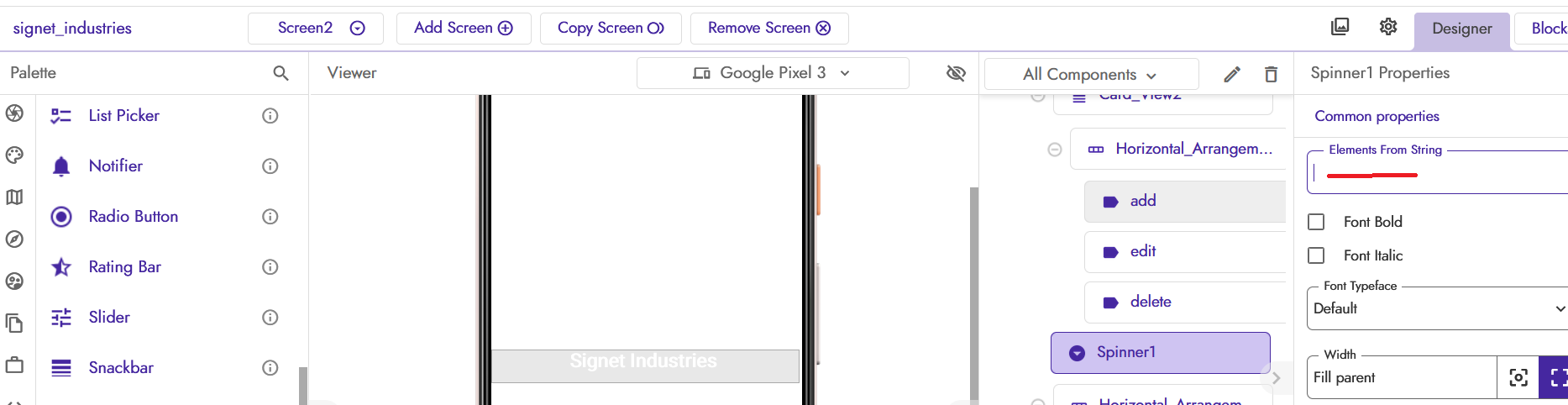Click the Palette search magnifier icon
Image resolution: width=1568 pixels, height=405 pixels.
[x=281, y=73]
